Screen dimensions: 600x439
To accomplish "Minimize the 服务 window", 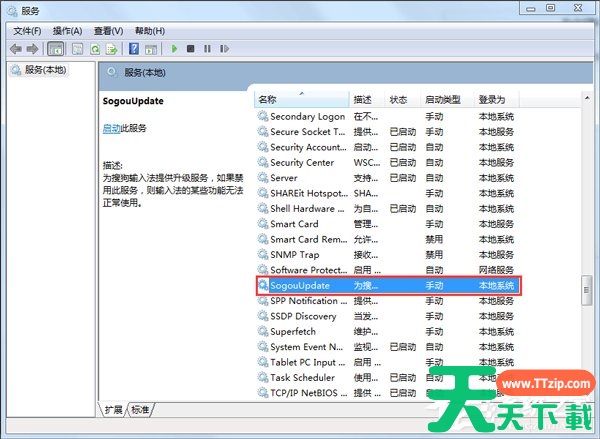I will (530, 8).
